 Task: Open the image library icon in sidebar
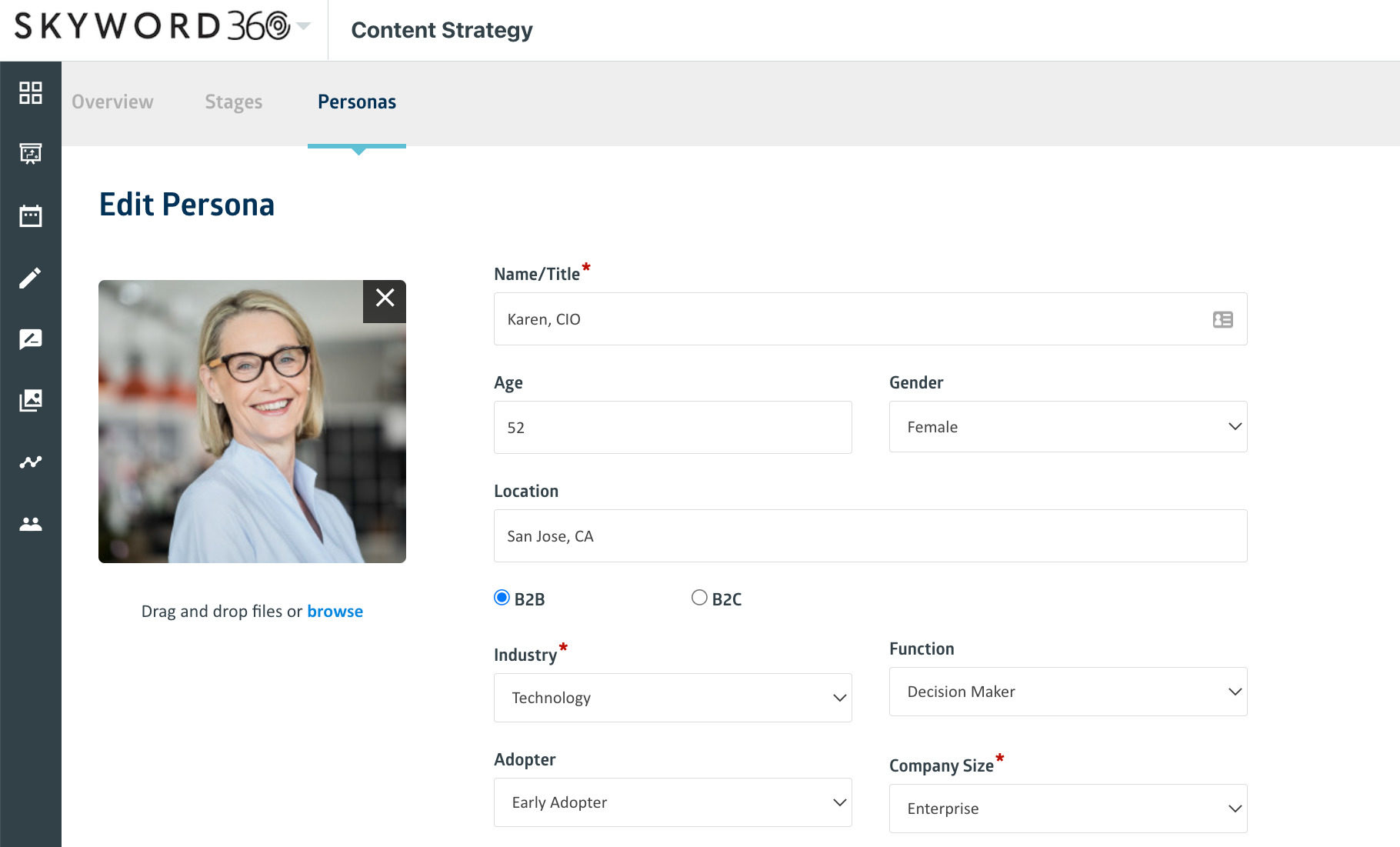pyautogui.click(x=31, y=400)
